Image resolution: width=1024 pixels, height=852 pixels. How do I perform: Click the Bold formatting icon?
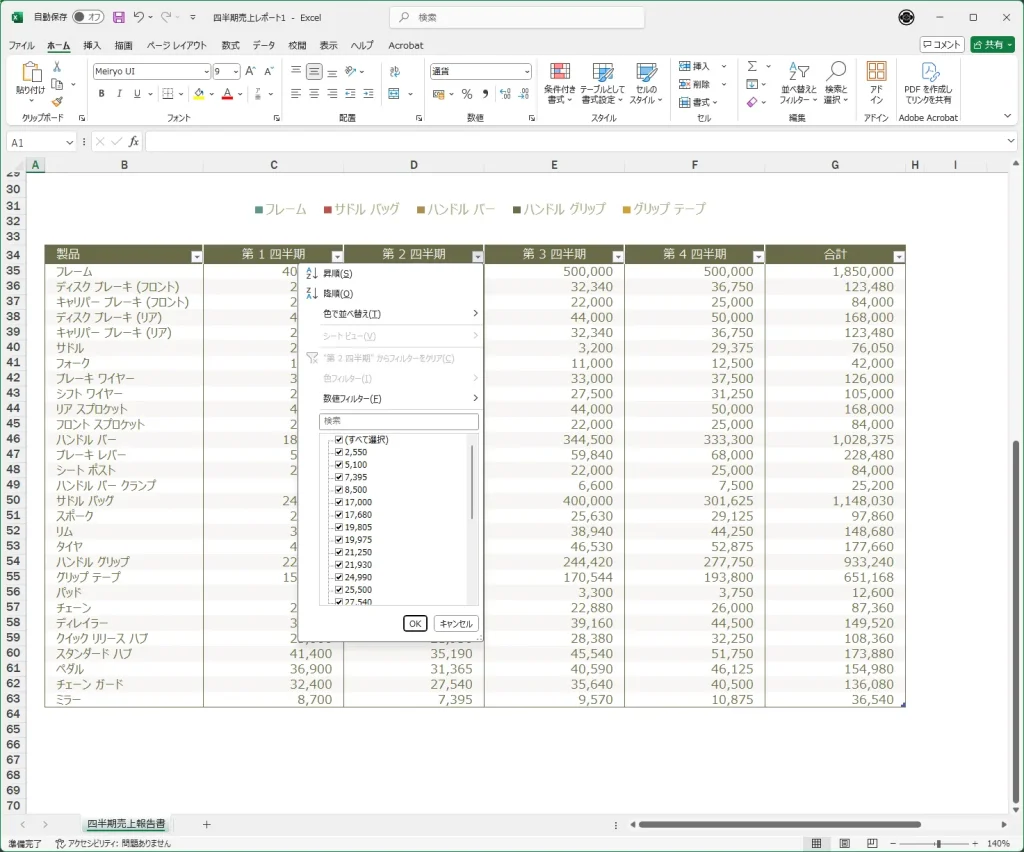click(102, 94)
